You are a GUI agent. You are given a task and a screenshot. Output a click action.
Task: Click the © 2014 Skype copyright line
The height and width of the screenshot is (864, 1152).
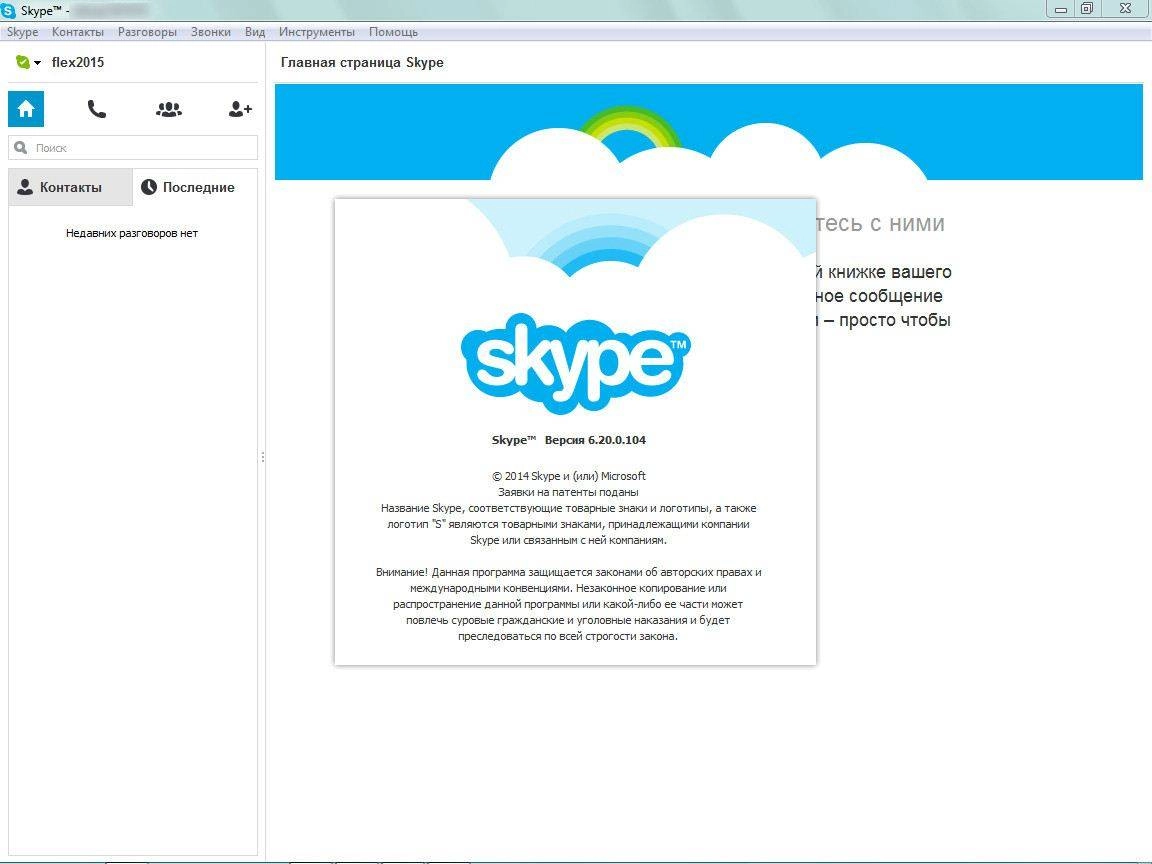[569, 476]
